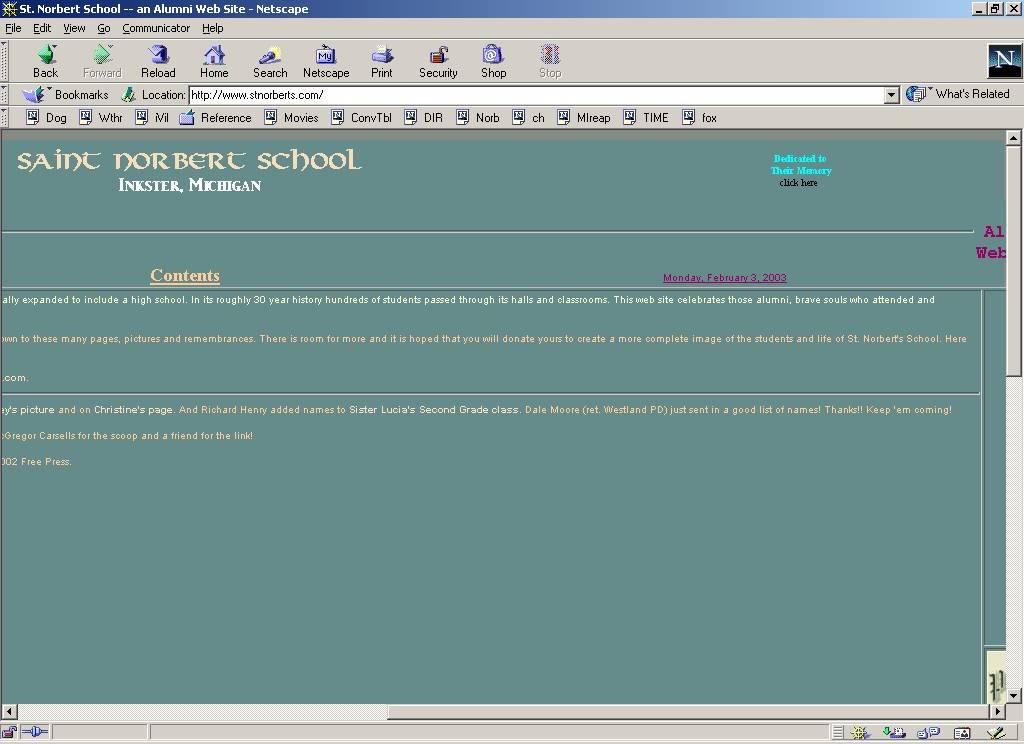Open the View menu

click(x=74, y=28)
